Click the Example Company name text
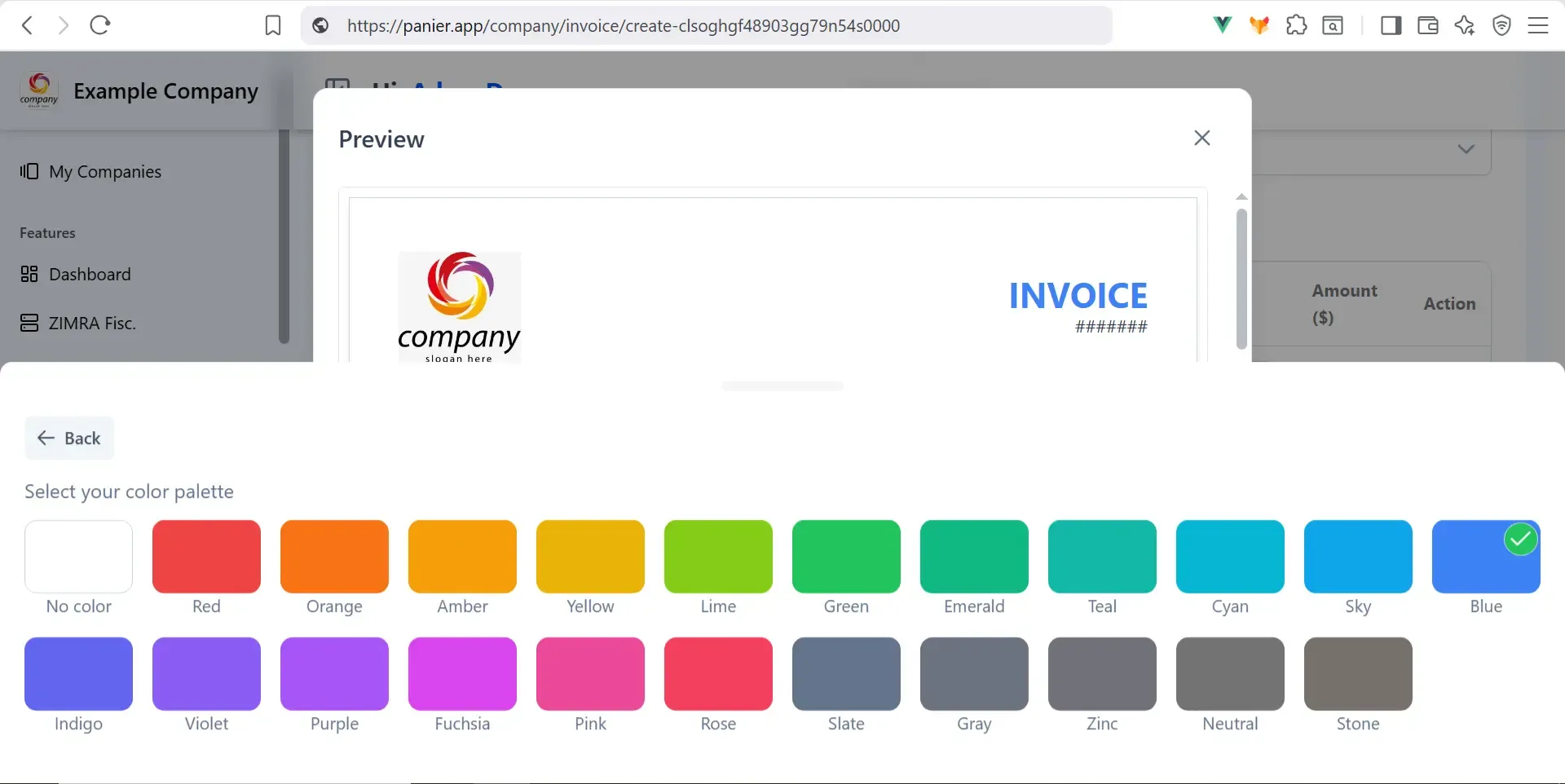 click(166, 91)
